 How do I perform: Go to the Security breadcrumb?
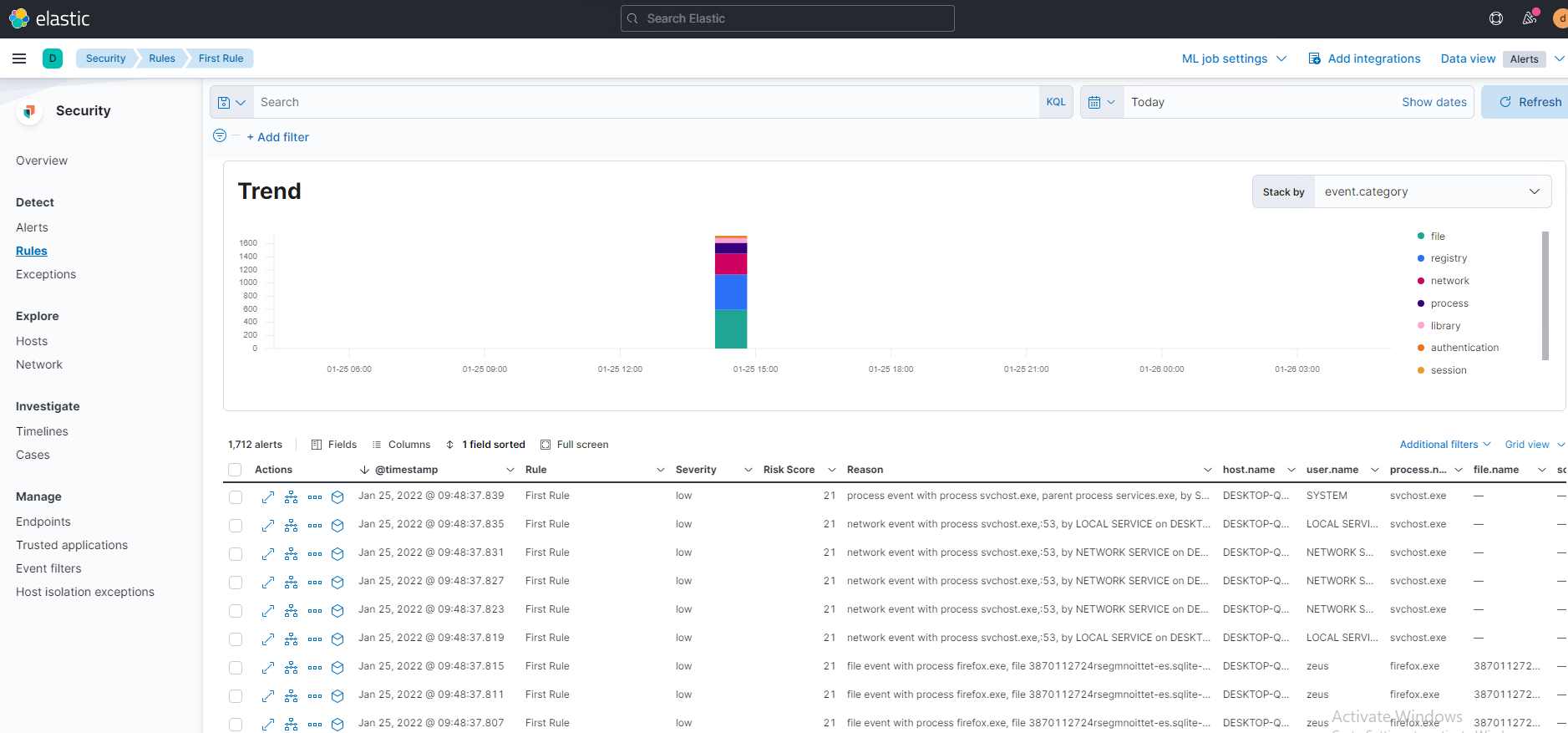point(105,59)
